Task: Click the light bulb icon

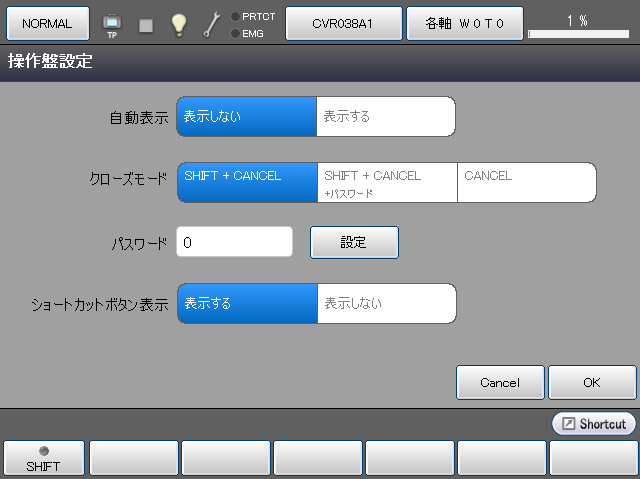Action: [x=178, y=24]
